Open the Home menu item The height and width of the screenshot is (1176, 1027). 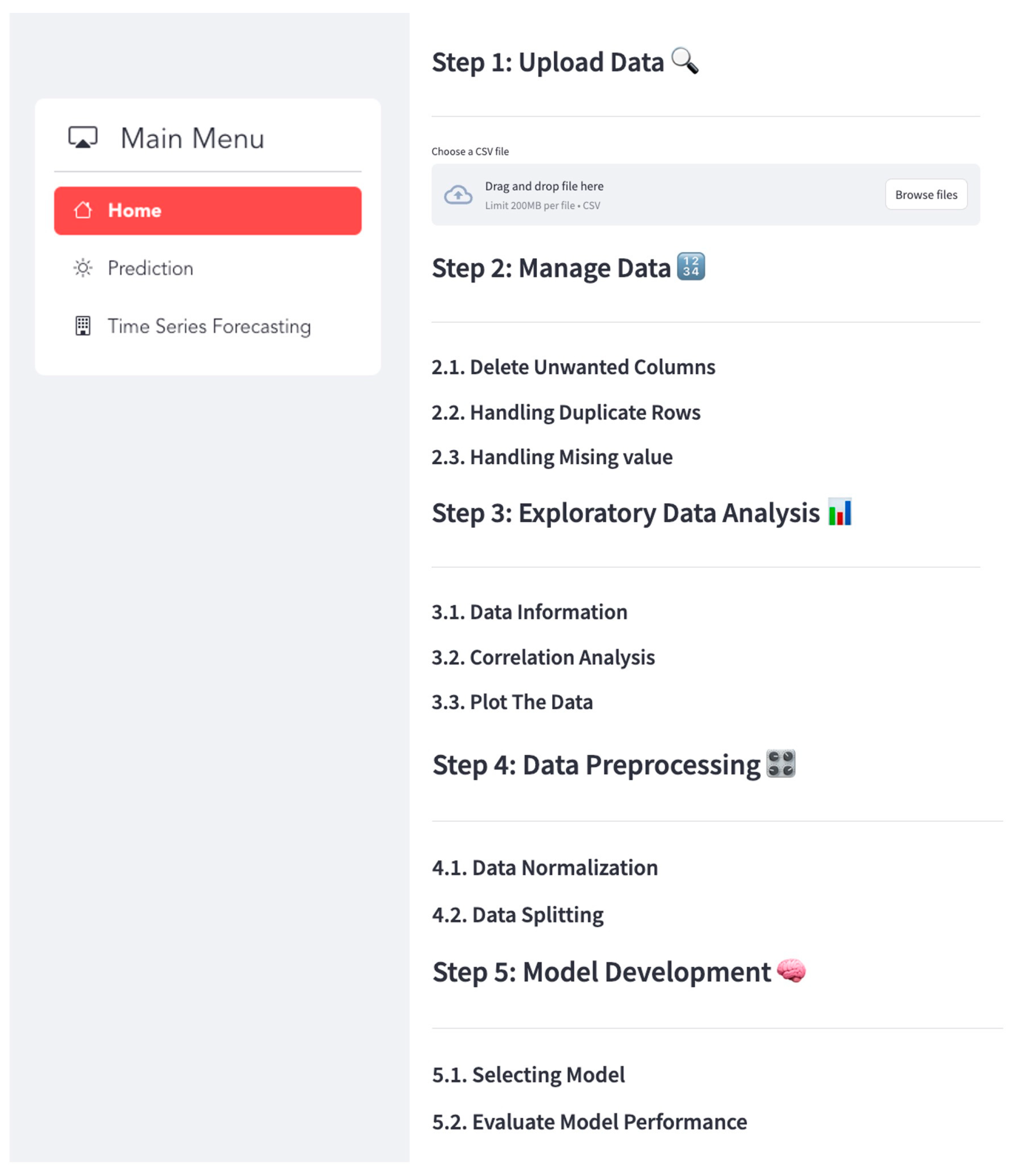(x=208, y=210)
